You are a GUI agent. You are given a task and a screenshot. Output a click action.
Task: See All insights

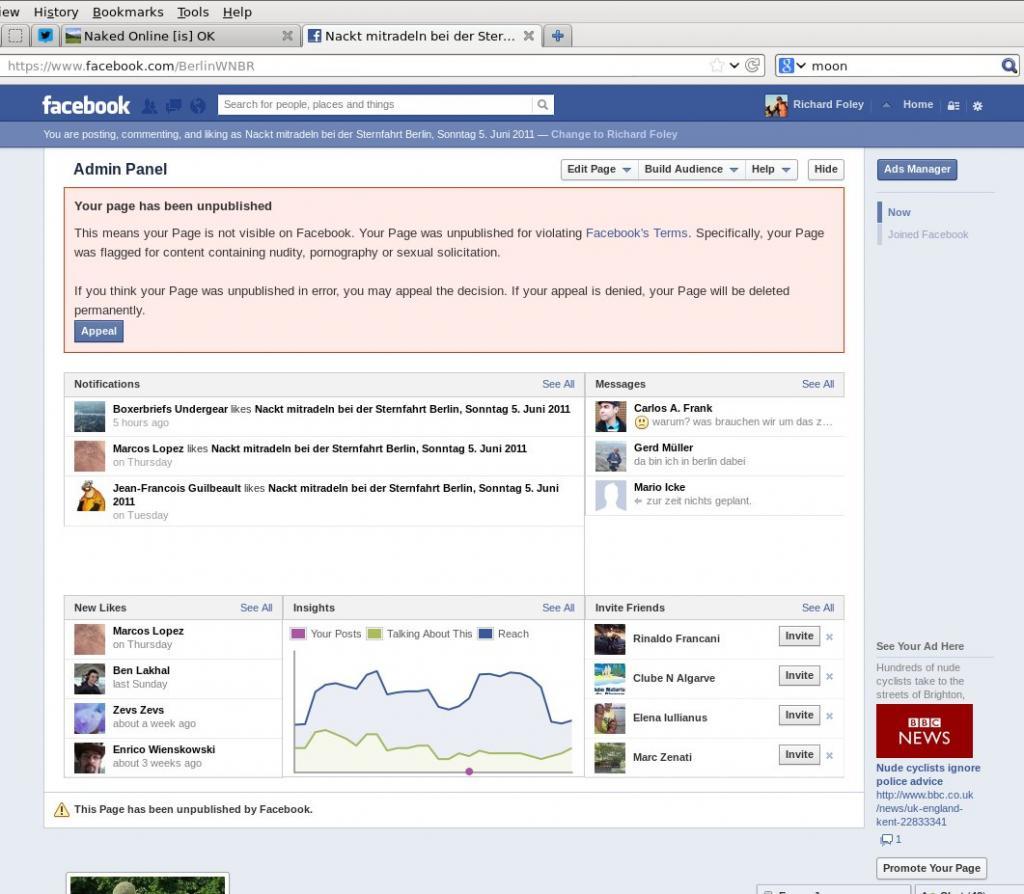click(558, 607)
